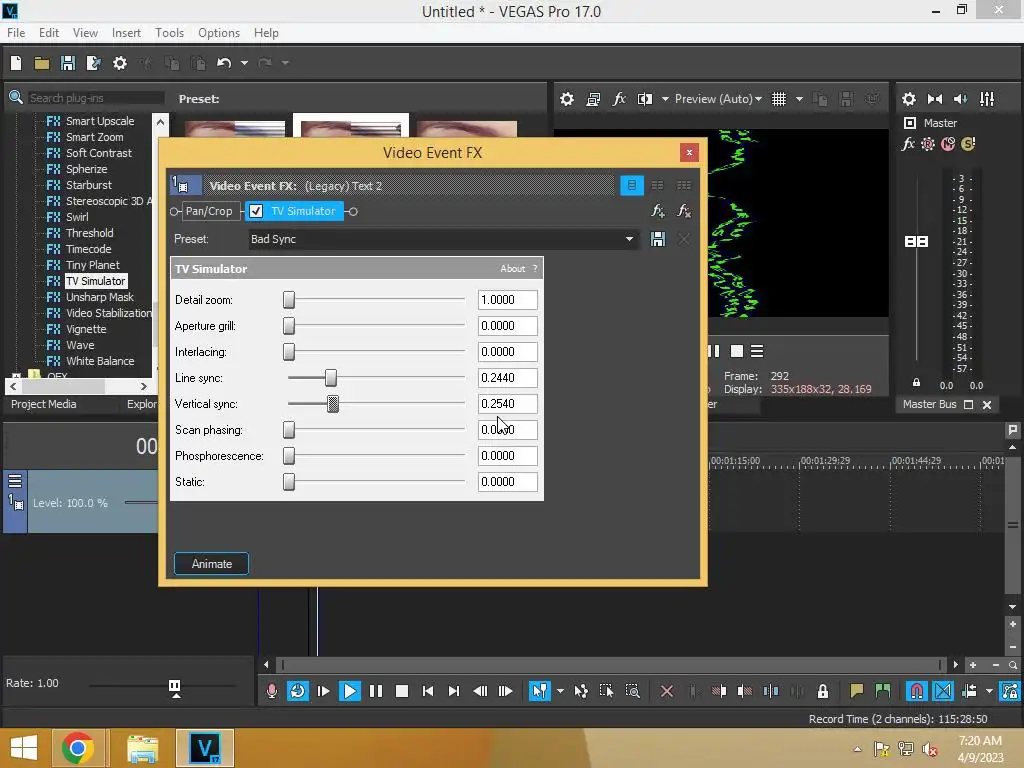Open Render As from toolbar
1024x768 pixels.
click(93, 63)
